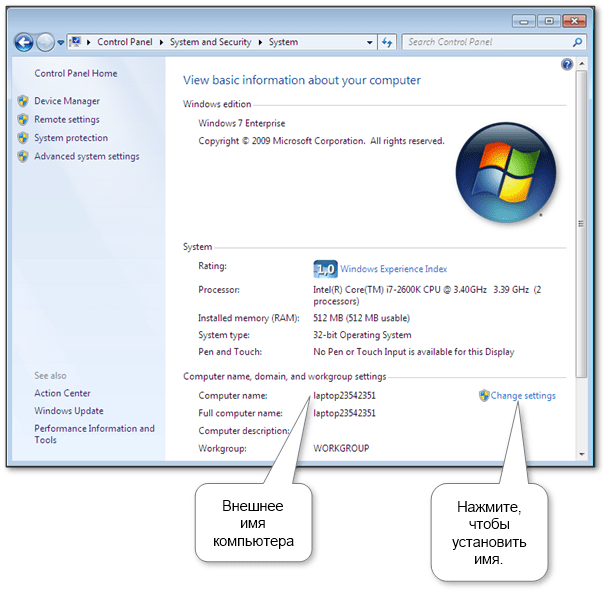607x593 pixels.
Task: Open Action Center link
Action: click(62, 393)
